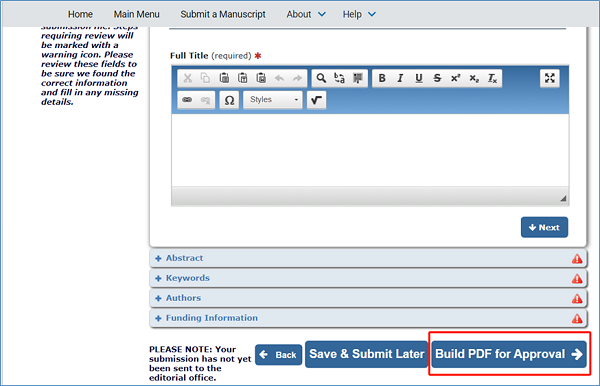This screenshot has height=386, width=600.
Task: Click the Authors warning icon
Action: (577, 299)
